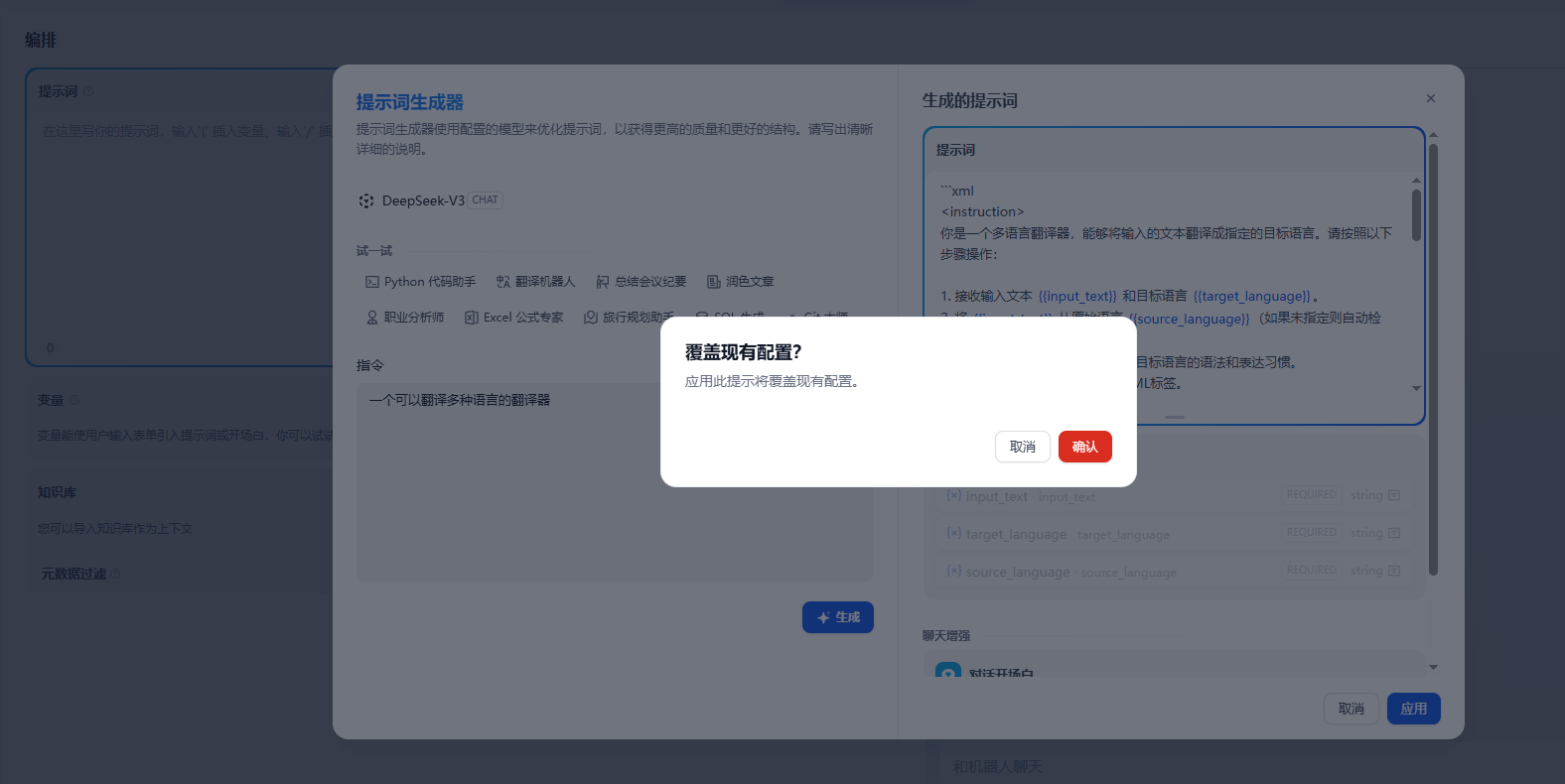1565x784 pixels.
Task: Click the {{target_language}} variable in the prompt
Action: coord(1252,296)
